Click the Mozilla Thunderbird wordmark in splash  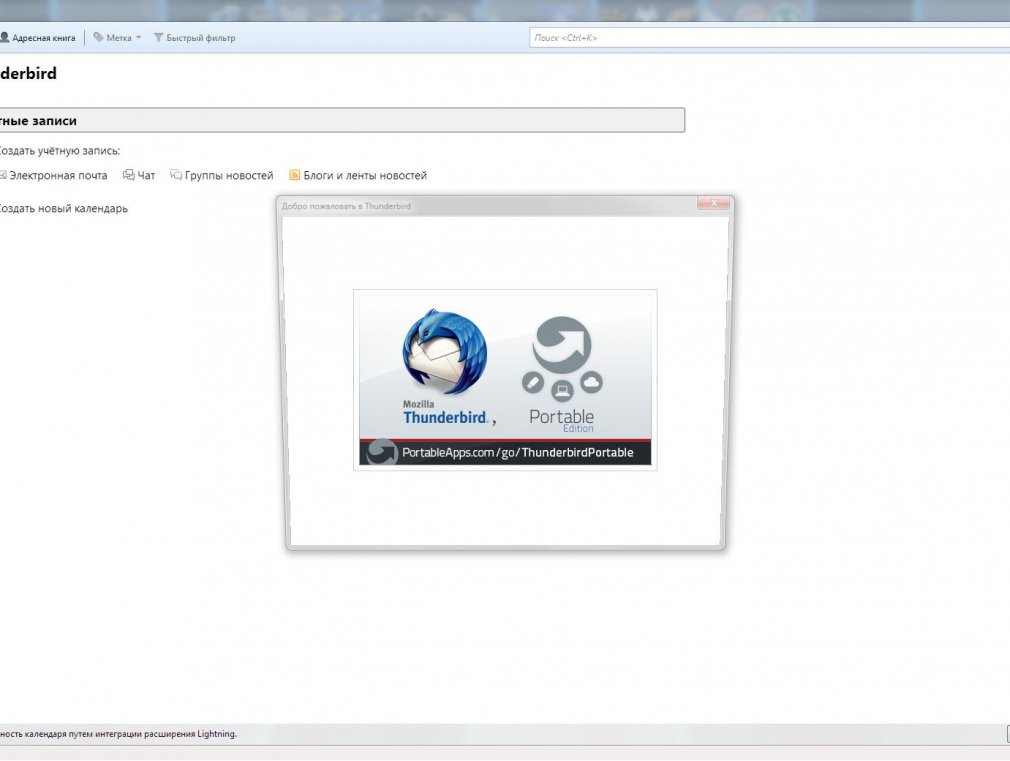pos(445,412)
